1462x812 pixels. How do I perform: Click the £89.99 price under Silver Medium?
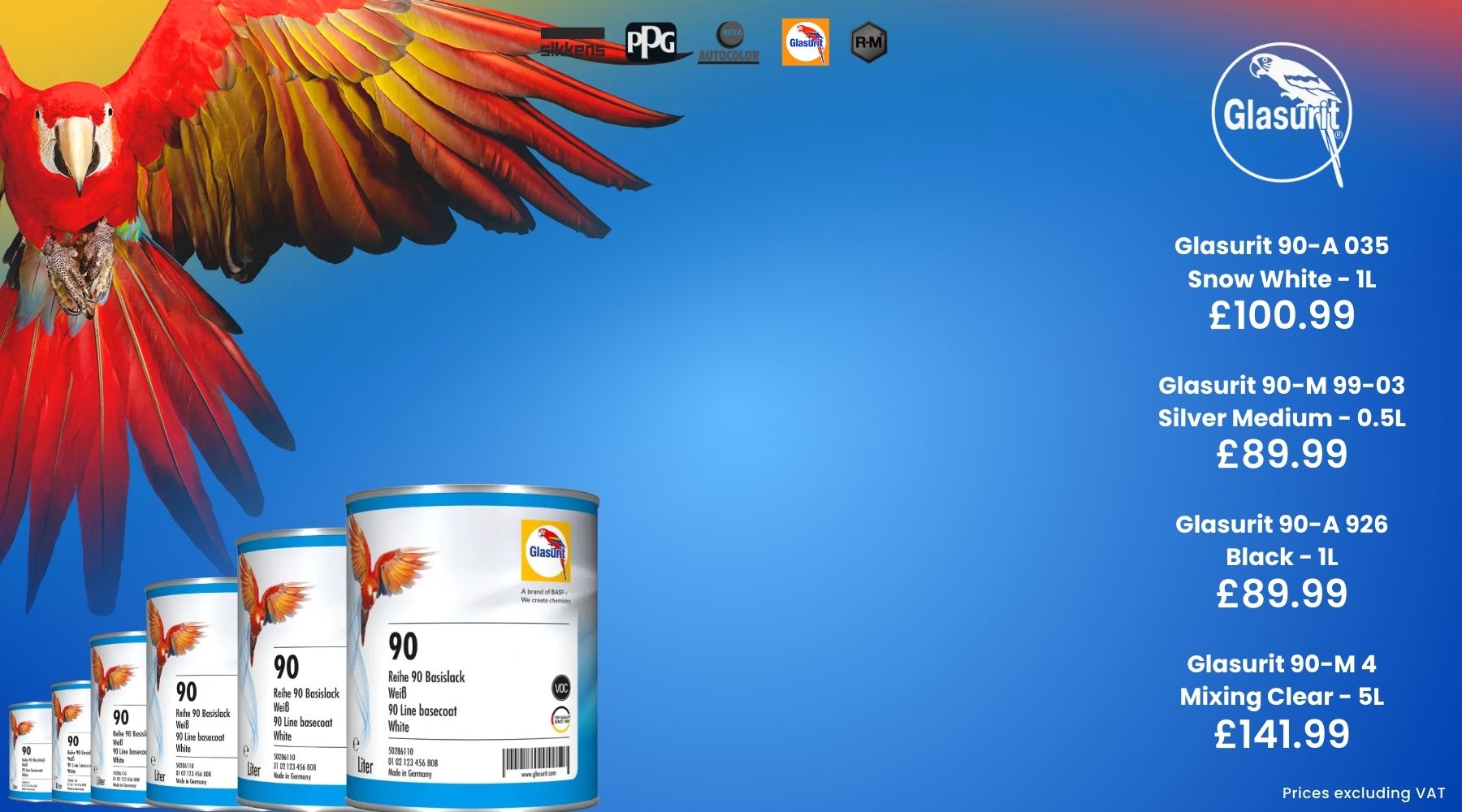1281,454
